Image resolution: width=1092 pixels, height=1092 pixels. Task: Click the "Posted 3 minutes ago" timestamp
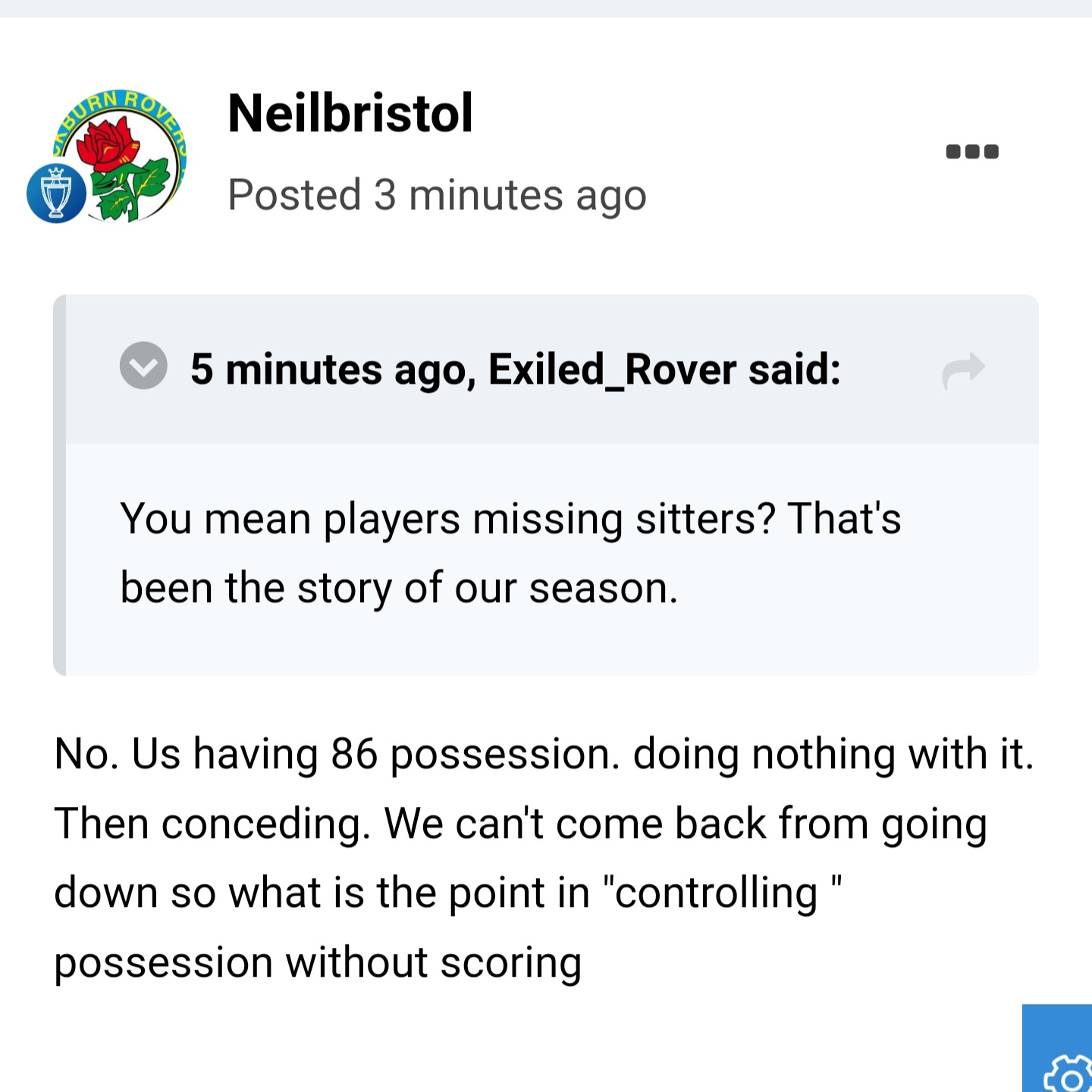tap(437, 196)
